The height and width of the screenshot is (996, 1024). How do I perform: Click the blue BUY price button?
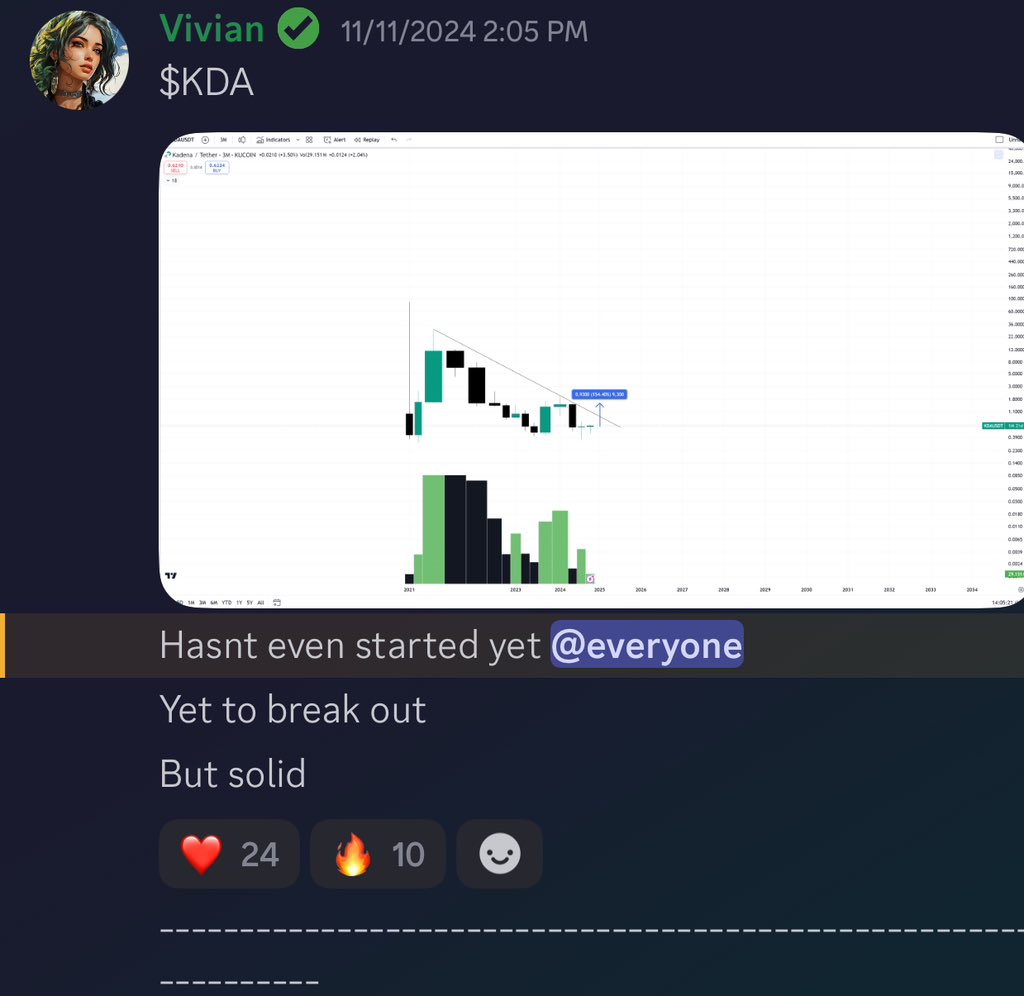(217, 168)
